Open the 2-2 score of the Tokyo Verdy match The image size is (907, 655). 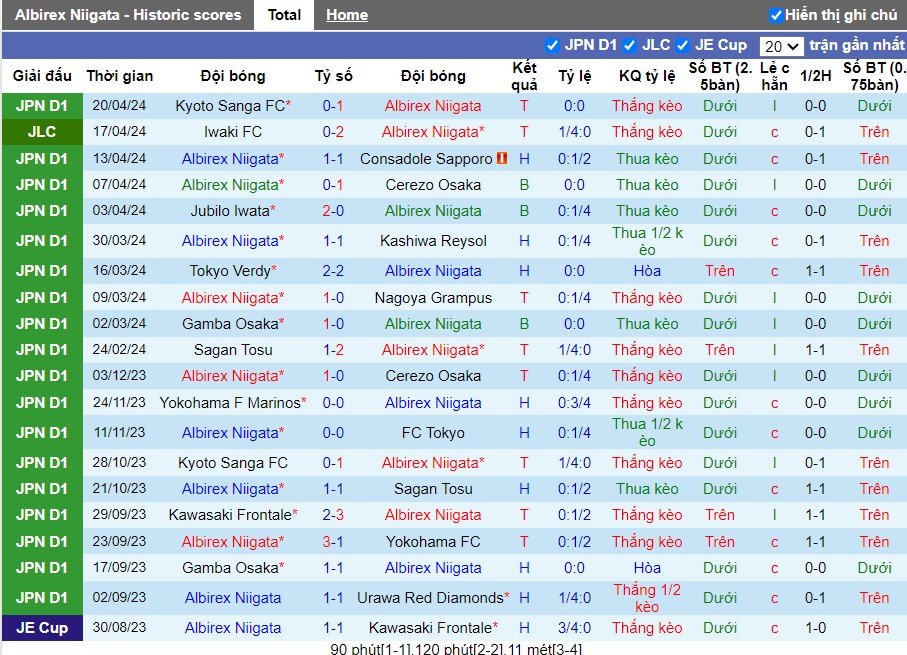333,271
